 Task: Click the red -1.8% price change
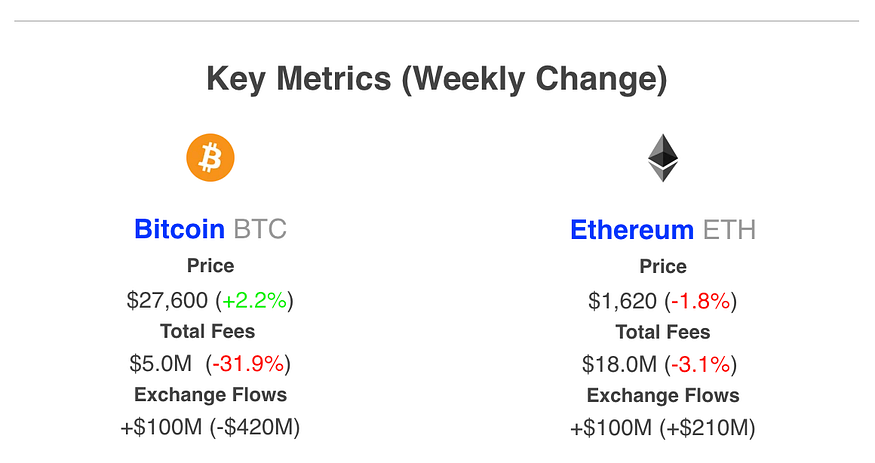700,301
